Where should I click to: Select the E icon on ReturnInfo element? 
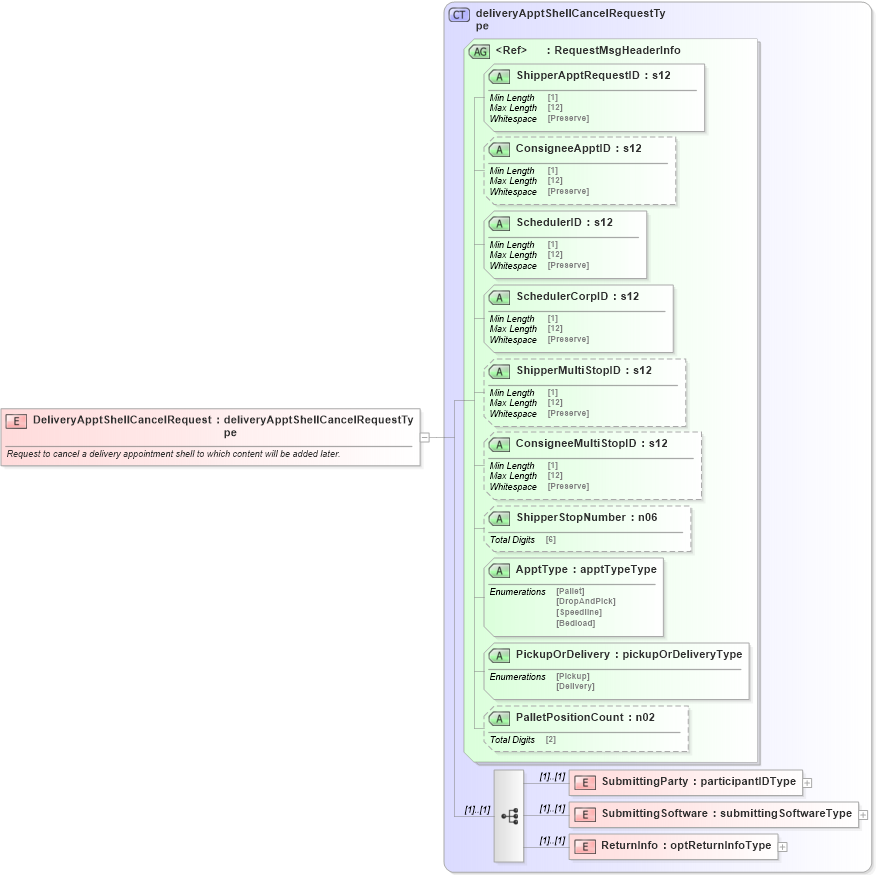(x=585, y=846)
